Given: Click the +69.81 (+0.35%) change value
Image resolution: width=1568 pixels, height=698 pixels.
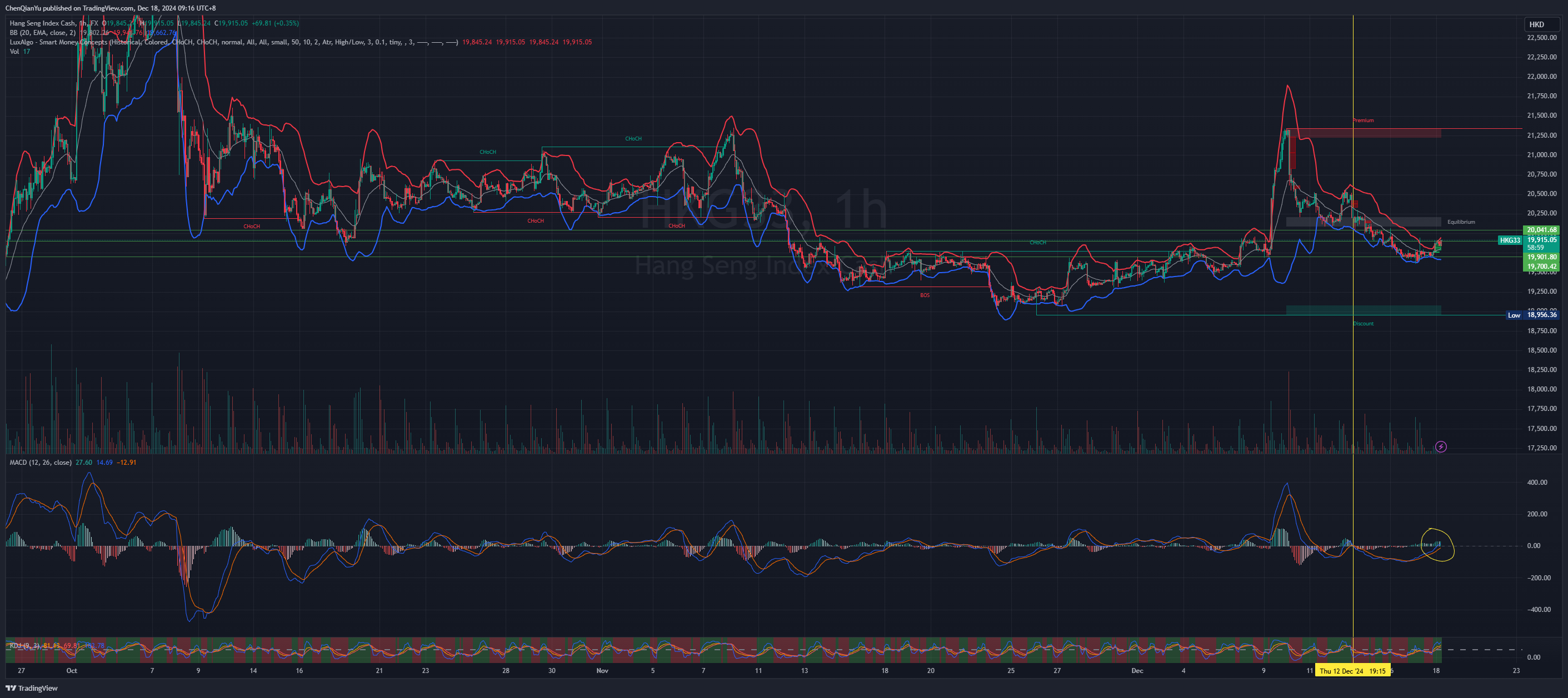Looking at the screenshot, I should (275, 23).
